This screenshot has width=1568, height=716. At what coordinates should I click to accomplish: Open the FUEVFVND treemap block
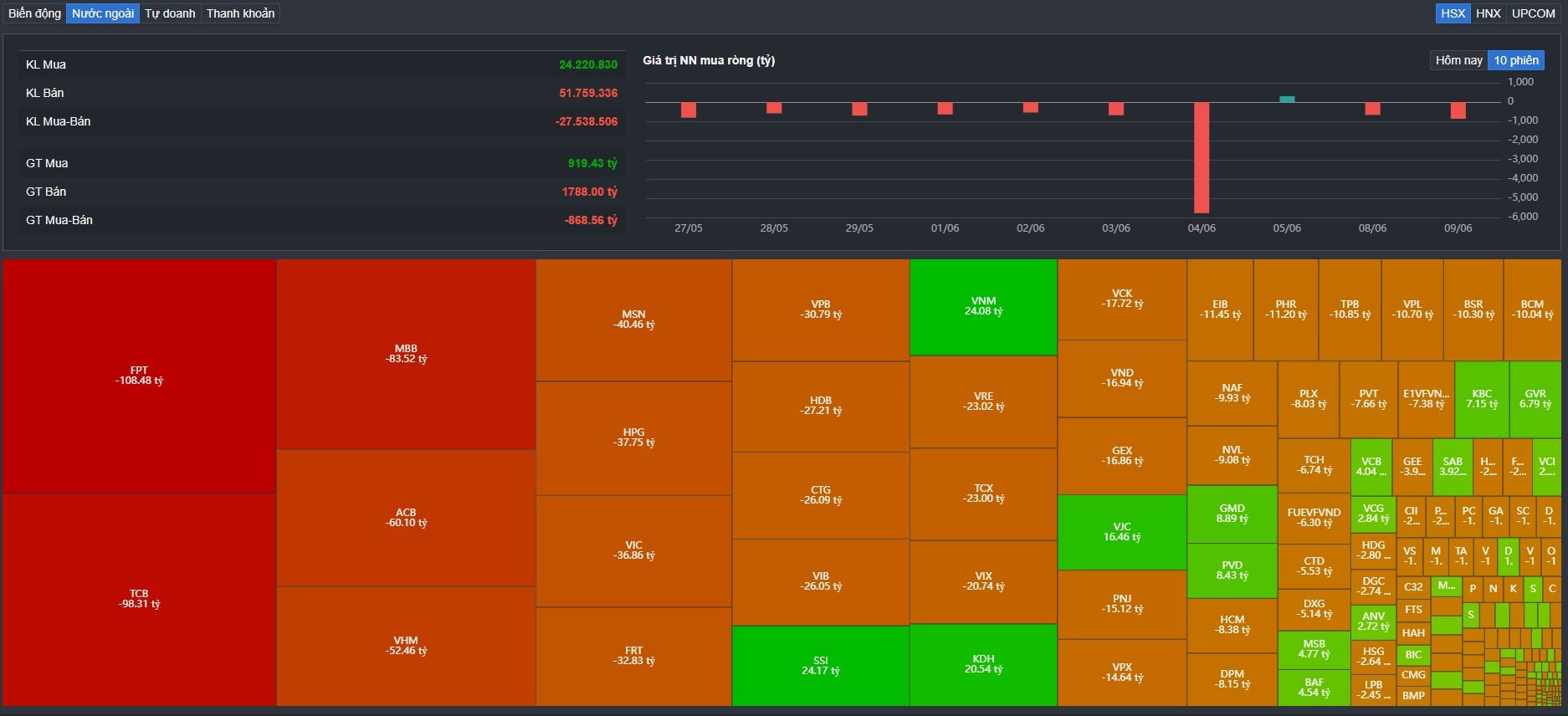(1314, 518)
